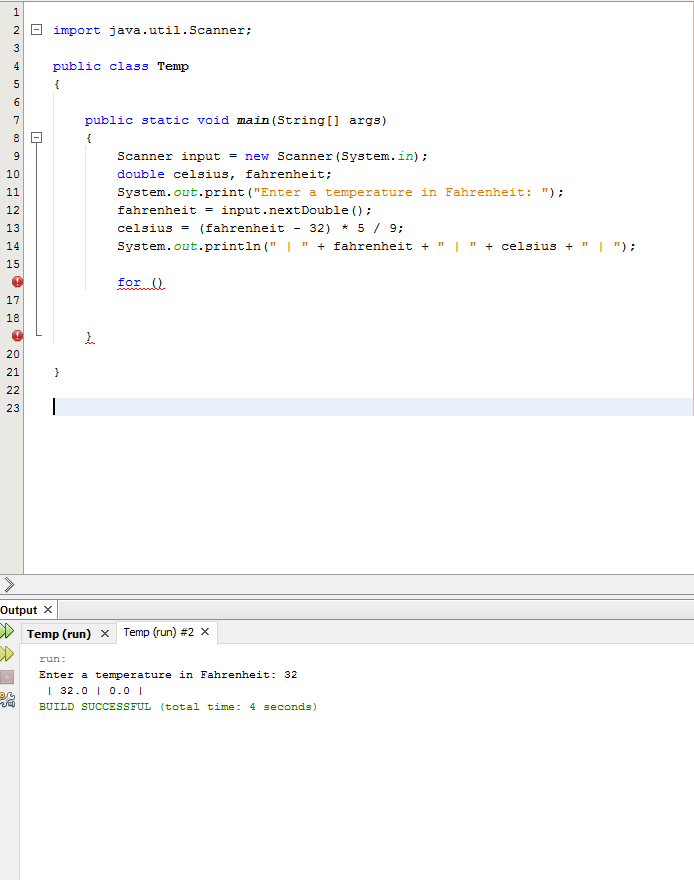Image resolution: width=694 pixels, height=880 pixels.
Task: Click the chevron arrow below the editor
Action: click(8, 584)
